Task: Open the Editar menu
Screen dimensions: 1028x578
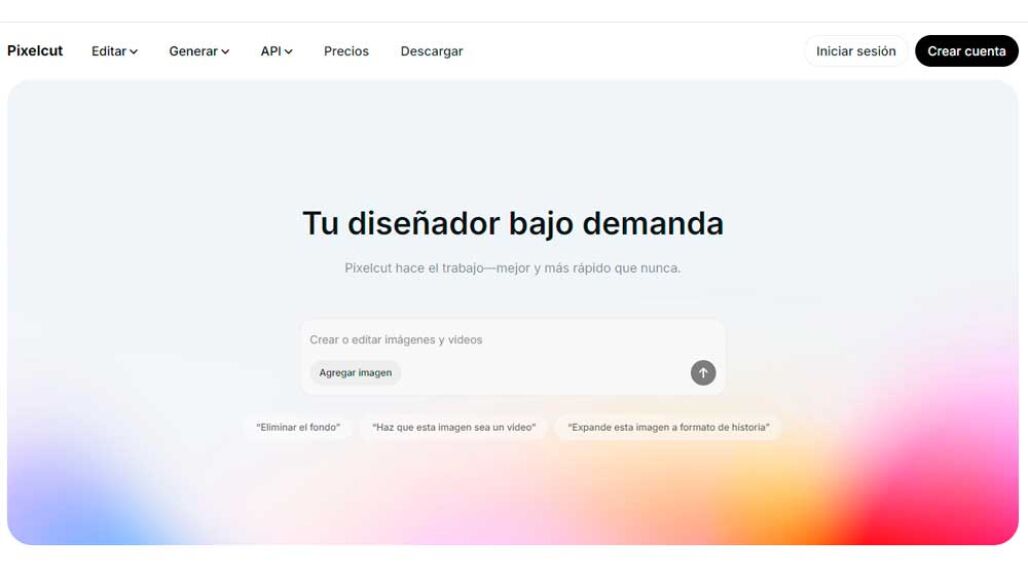Action: coord(108,51)
